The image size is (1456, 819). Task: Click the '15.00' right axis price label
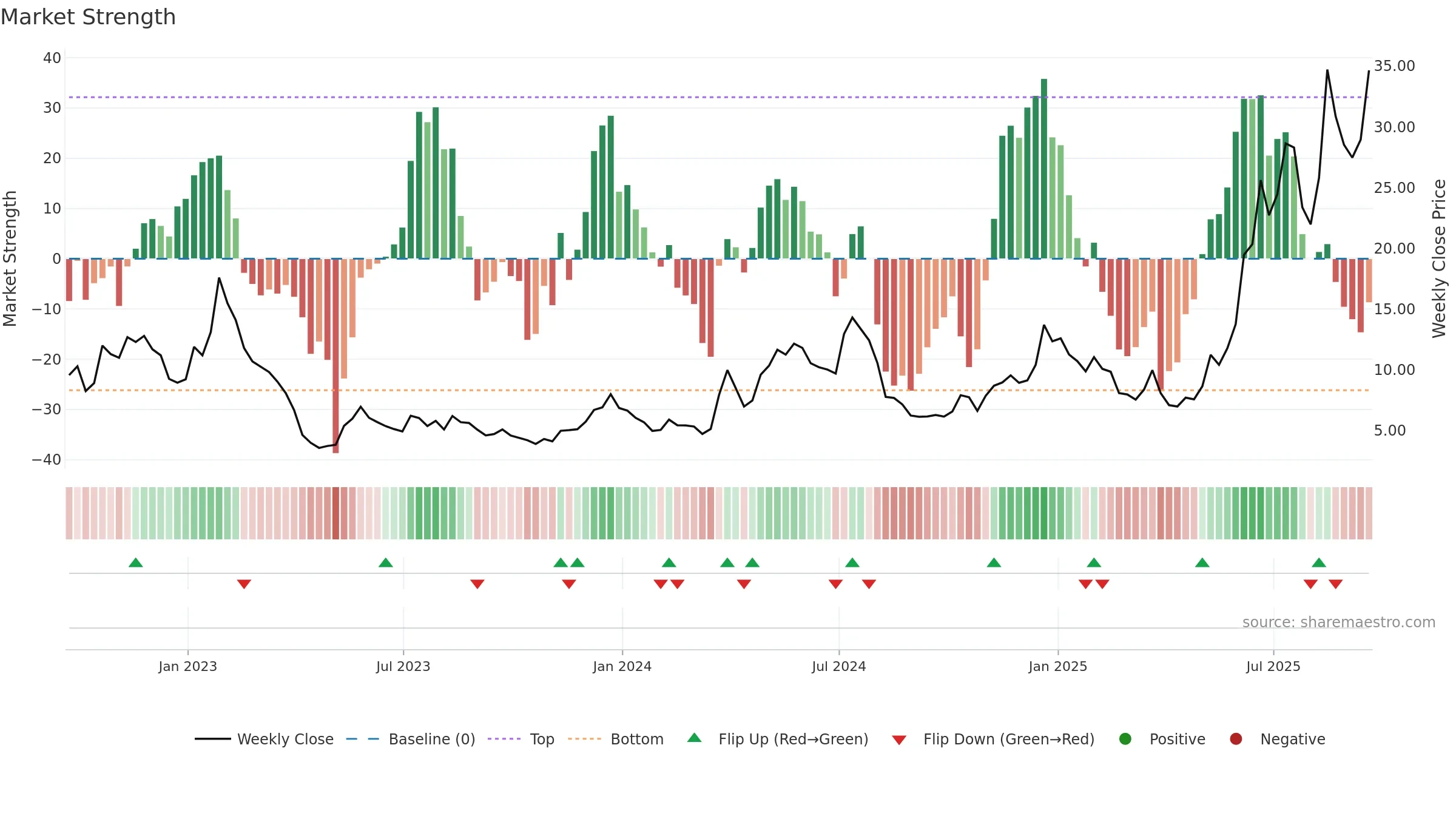pos(1394,309)
